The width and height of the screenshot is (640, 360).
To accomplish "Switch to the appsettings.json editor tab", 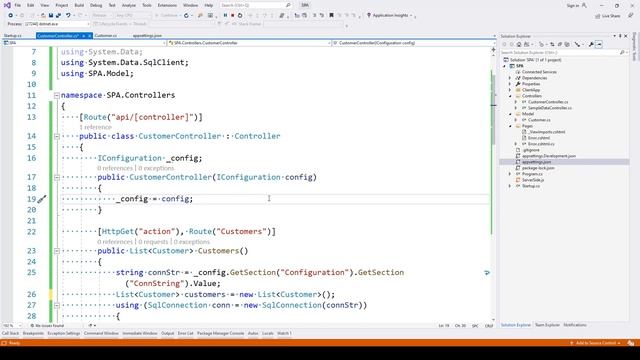I will click(147, 36).
